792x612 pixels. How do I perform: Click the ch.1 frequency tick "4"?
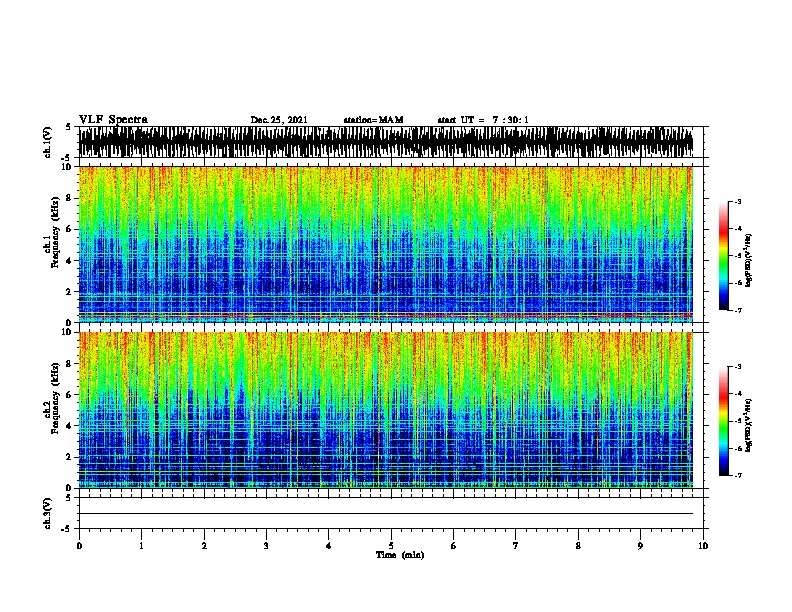69,261
